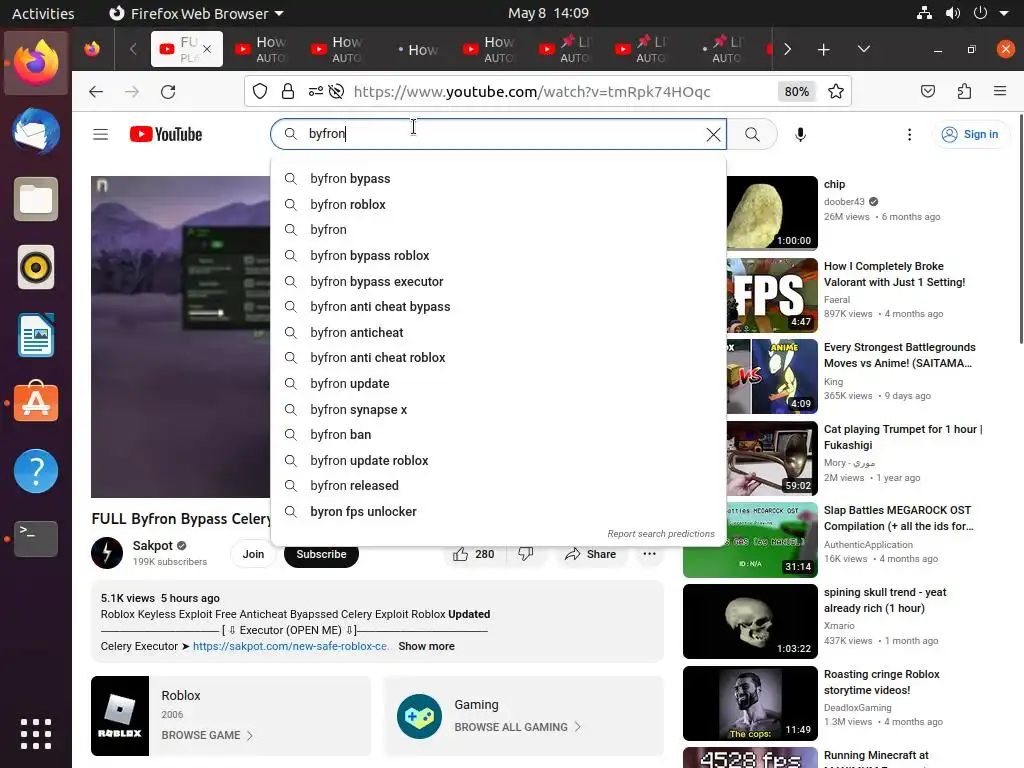
Task: Open the spinning skull trend video thumbnail
Action: point(750,621)
